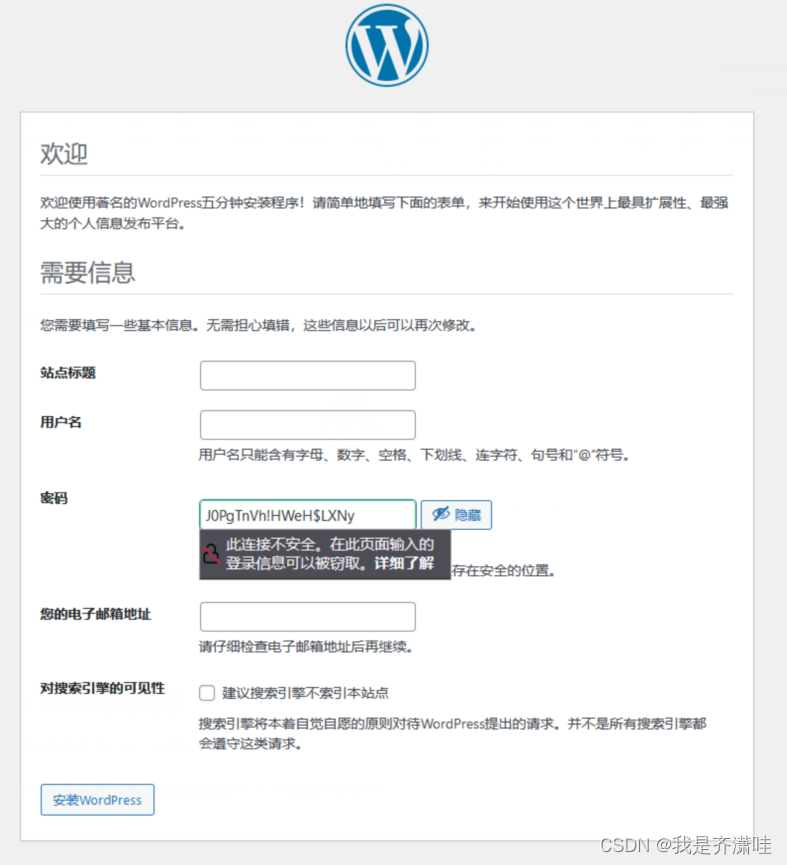This screenshot has width=787, height=865.
Task: Click the 您的电子邮箱地址 label
Action: click(x=95, y=614)
